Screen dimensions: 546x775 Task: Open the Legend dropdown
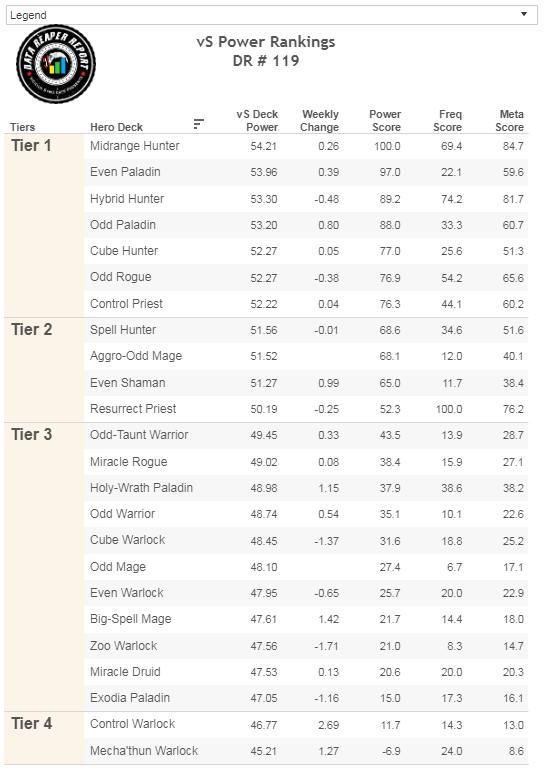pos(271,15)
